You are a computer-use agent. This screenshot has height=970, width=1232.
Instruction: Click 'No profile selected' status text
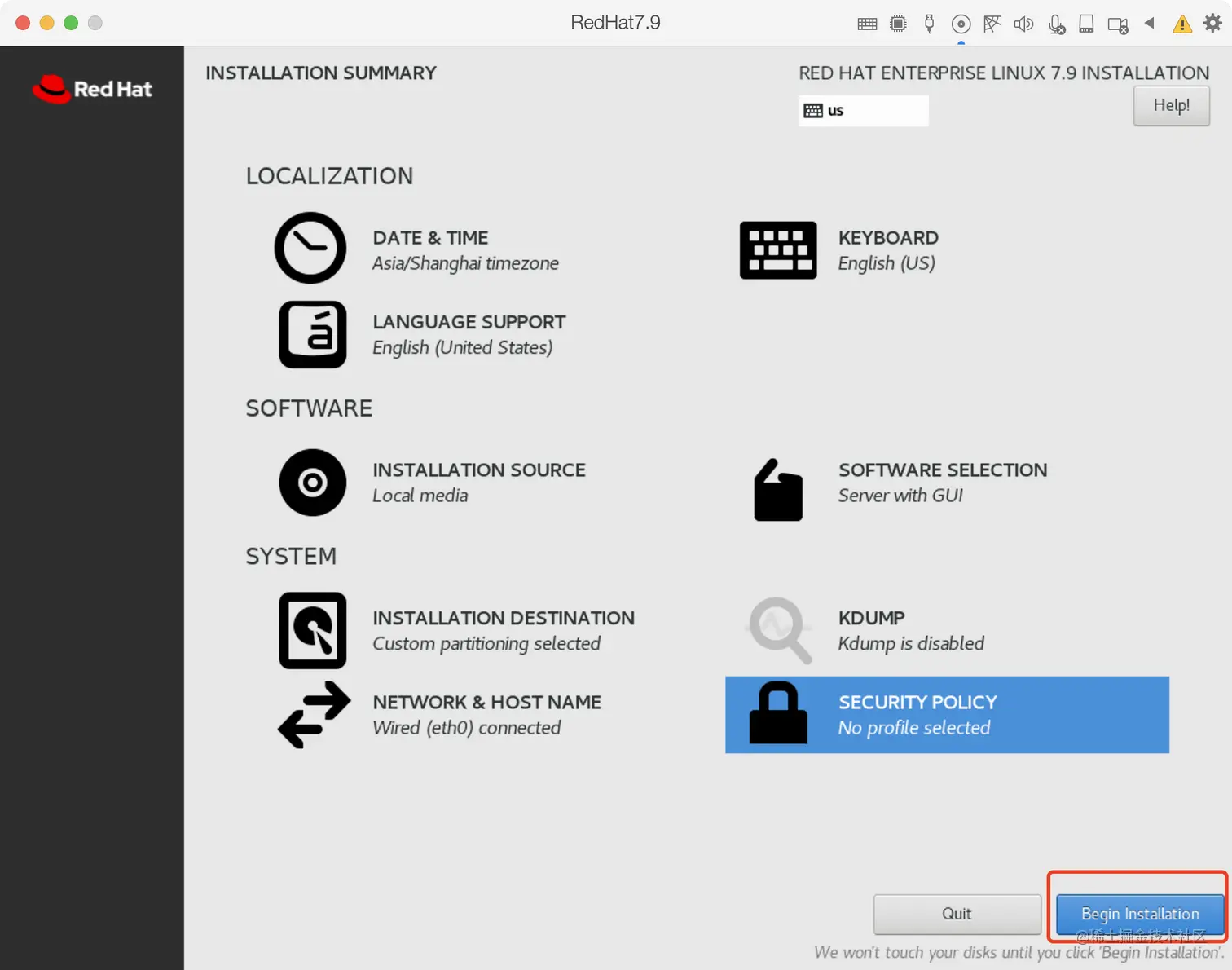coord(914,728)
